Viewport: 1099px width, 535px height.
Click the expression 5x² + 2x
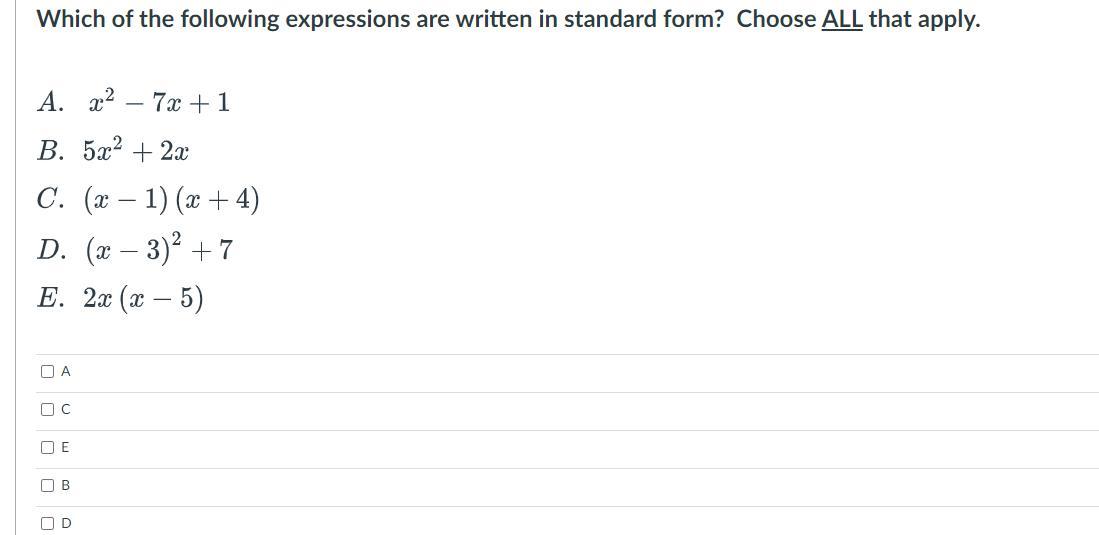(x=137, y=152)
